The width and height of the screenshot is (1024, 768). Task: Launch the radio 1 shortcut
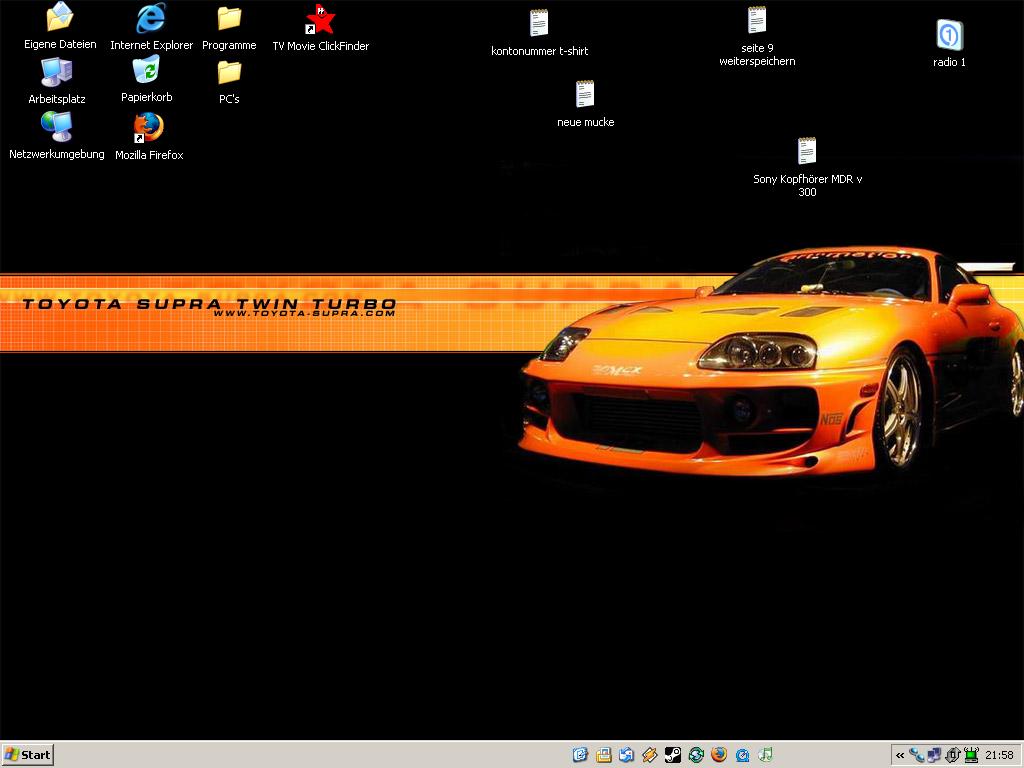(949, 36)
